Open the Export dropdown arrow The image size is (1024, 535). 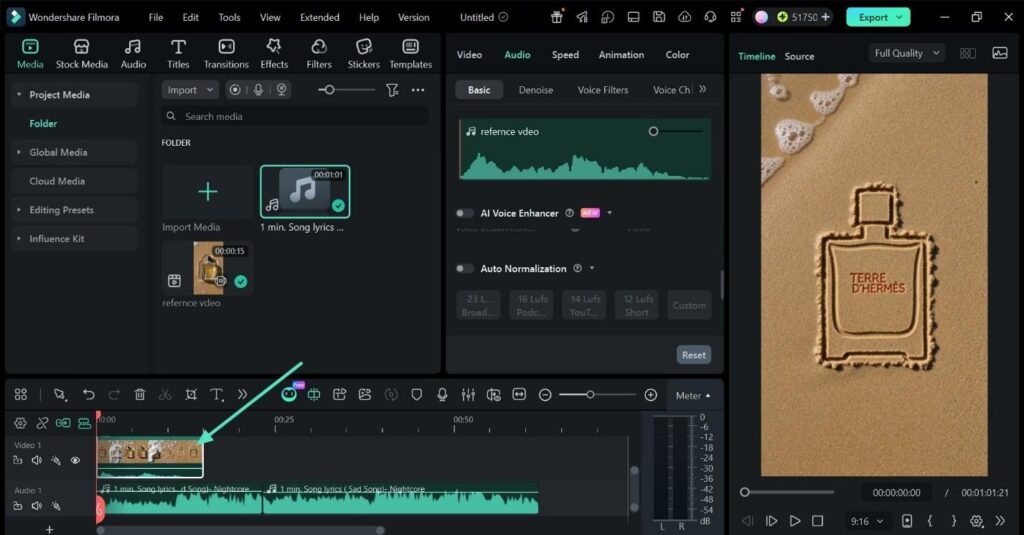[899, 18]
